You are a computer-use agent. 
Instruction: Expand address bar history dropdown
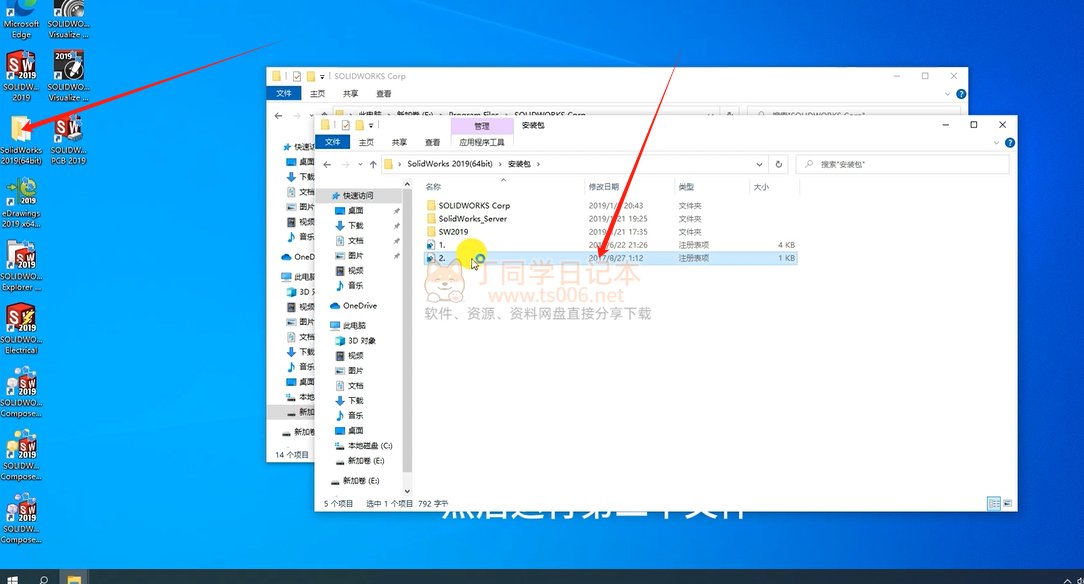[x=759, y=164]
